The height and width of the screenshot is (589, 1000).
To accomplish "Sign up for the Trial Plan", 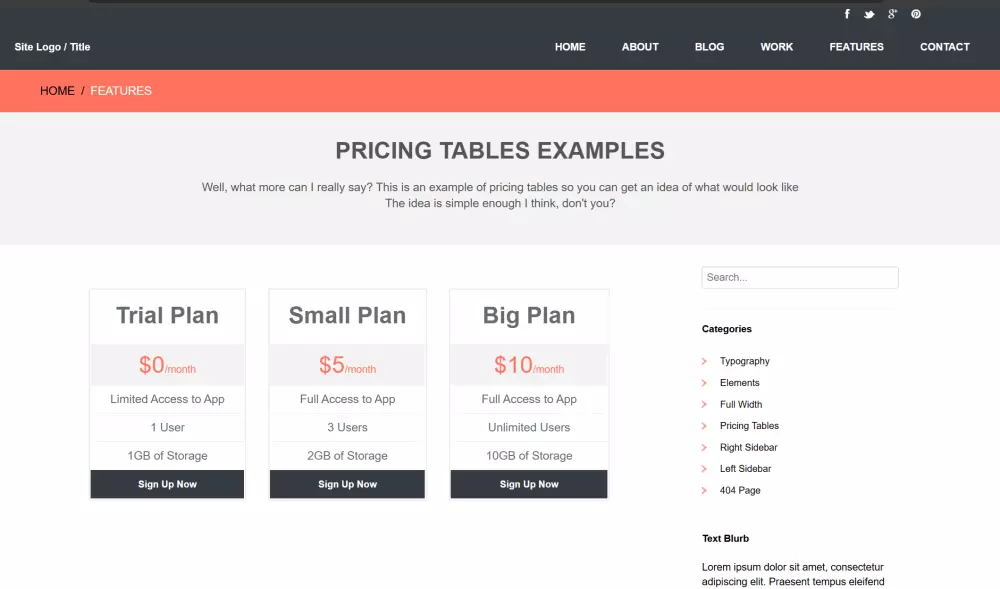I will (x=167, y=484).
